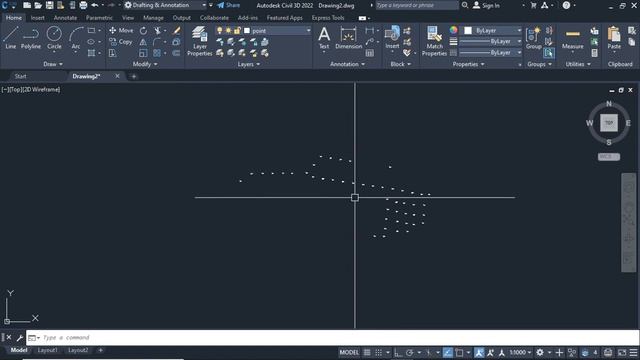Switch to the Layout1 tab

[x=48, y=350]
